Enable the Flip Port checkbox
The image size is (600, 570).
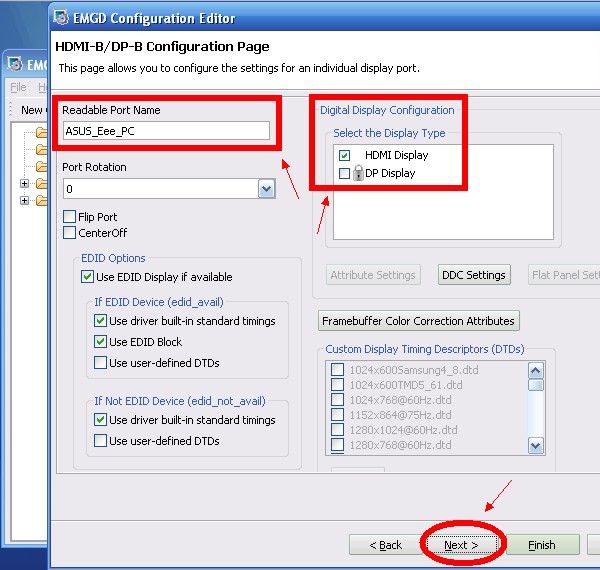[69, 217]
